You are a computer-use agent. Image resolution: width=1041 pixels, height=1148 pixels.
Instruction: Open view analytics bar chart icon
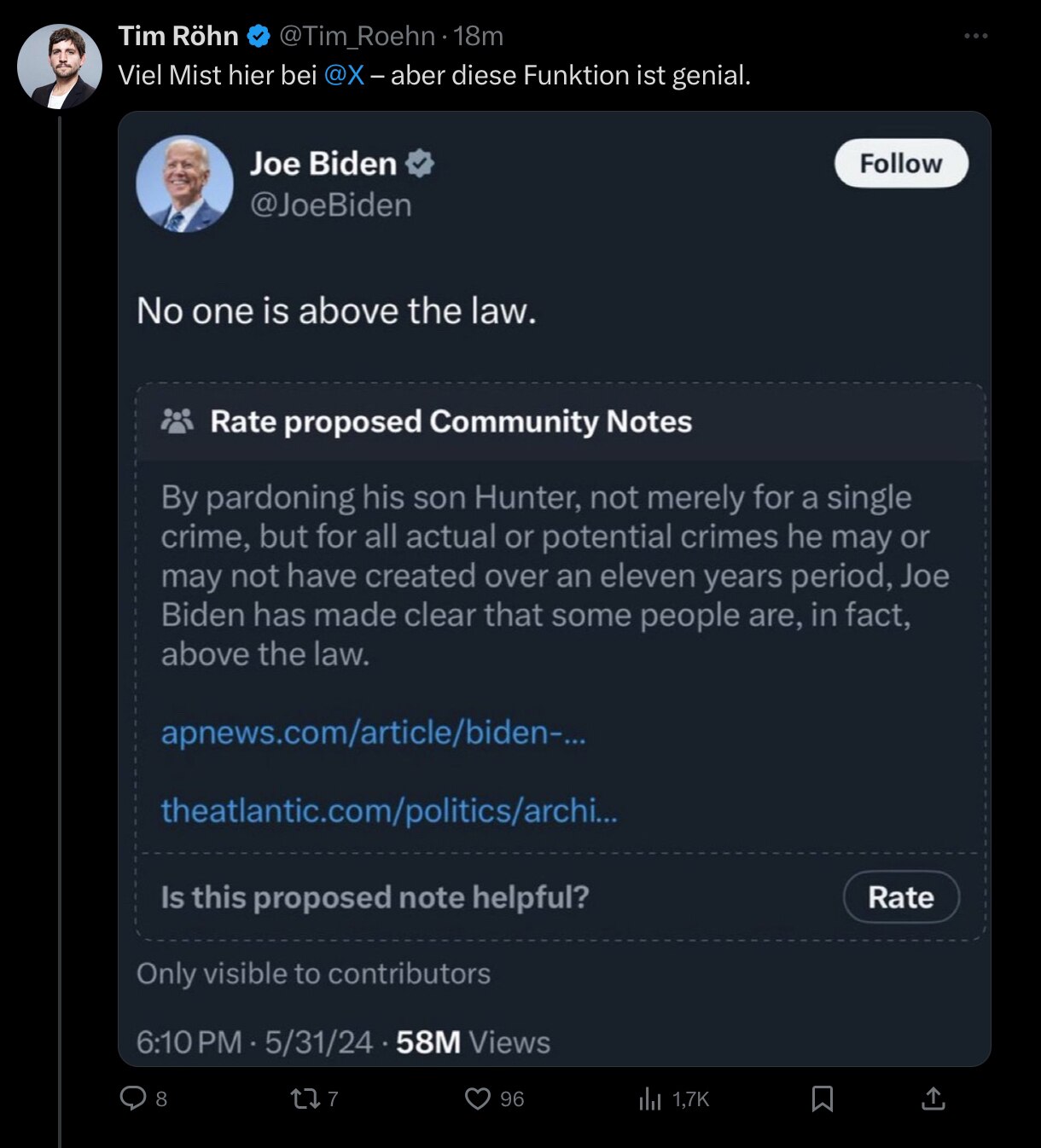click(650, 1099)
